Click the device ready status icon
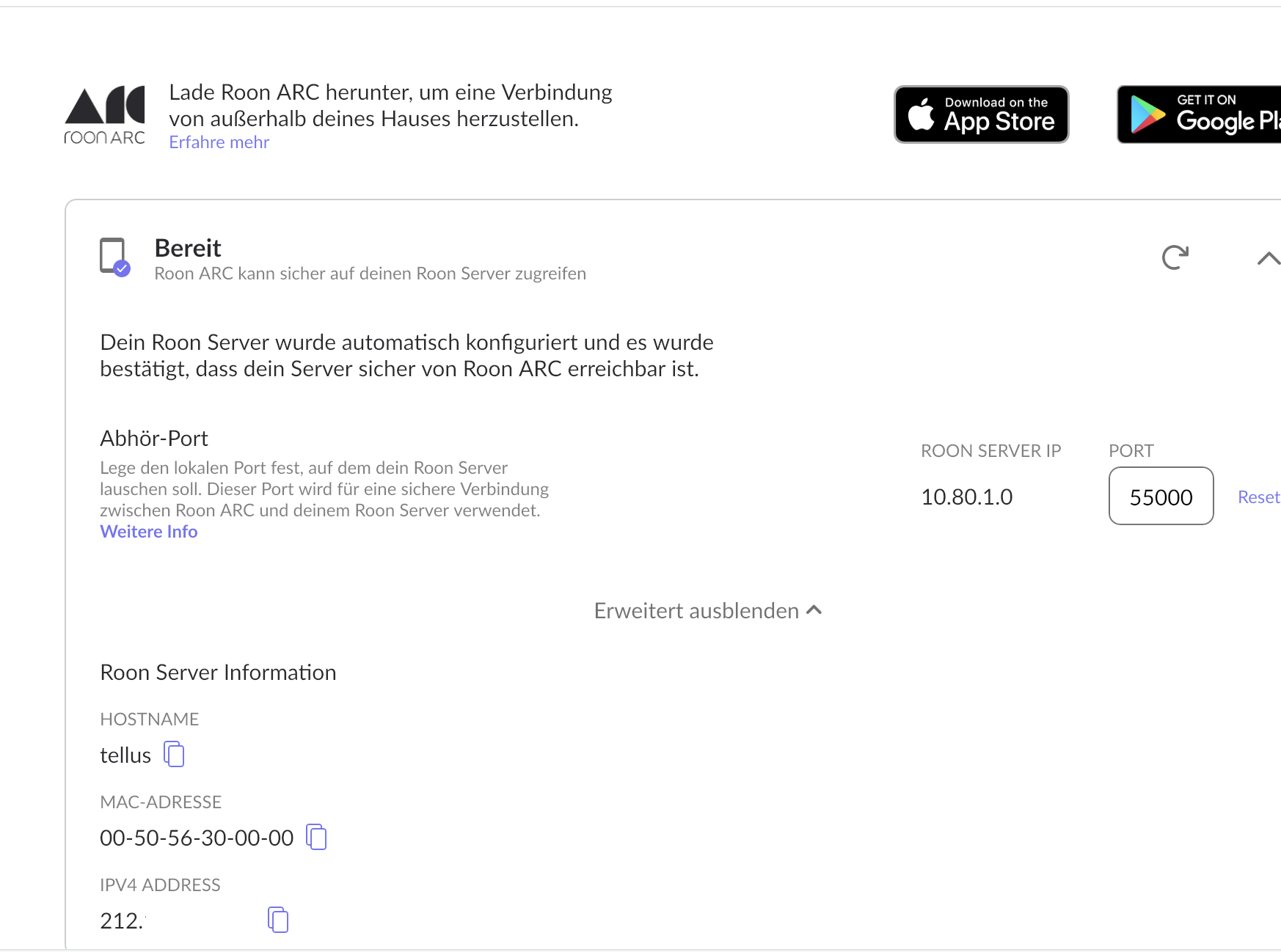Screen dimensions: 1281x952 click(114, 257)
